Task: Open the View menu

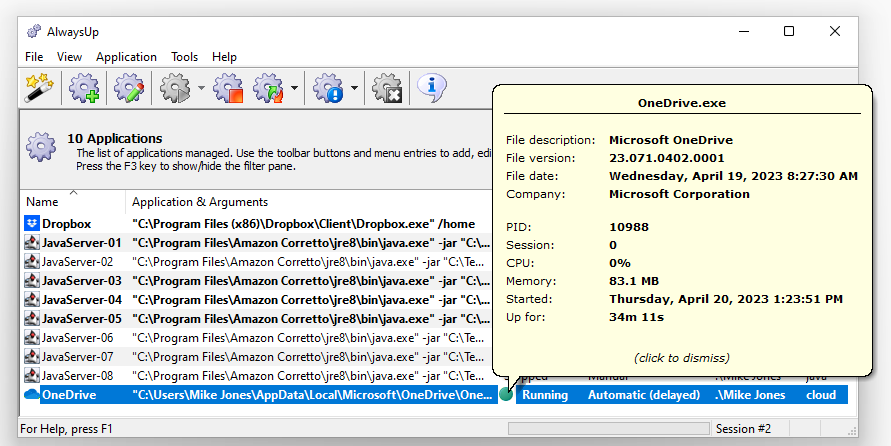Action: (69, 57)
